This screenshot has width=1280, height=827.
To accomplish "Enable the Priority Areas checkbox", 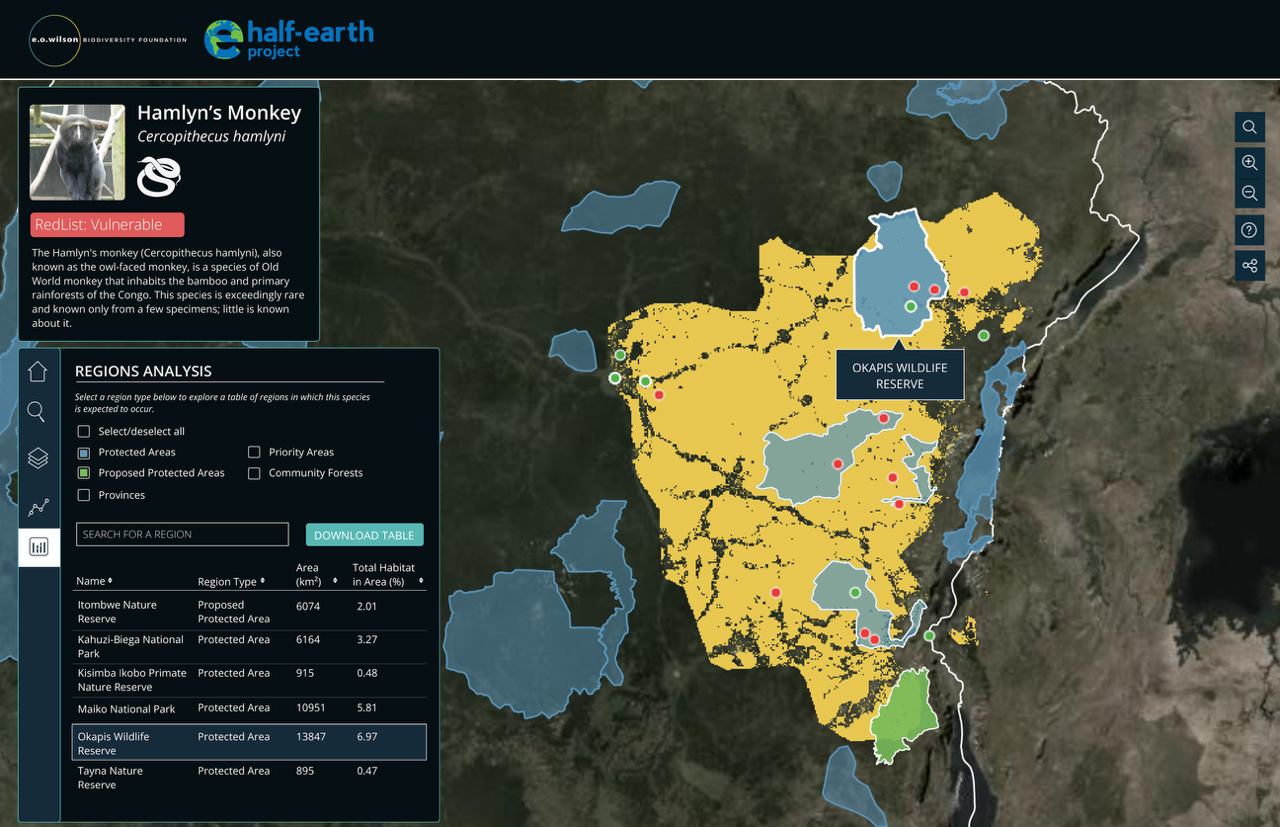I will coord(254,453).
